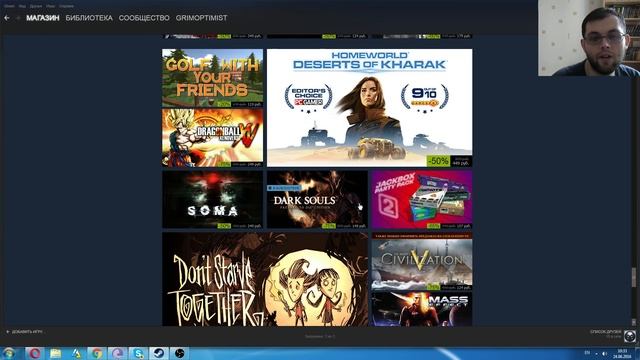Open the Справка menu

(x=67, y=6)
